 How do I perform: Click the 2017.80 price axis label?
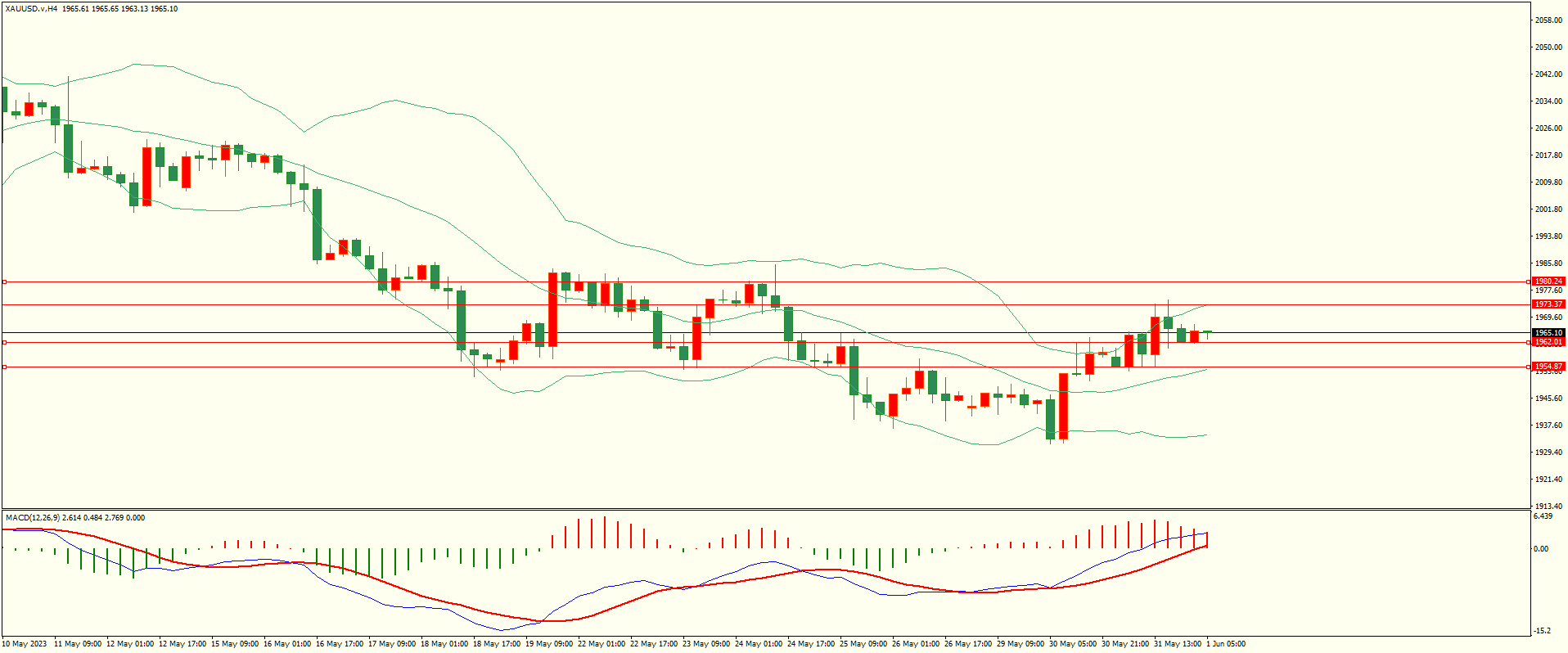(x=1548, y=155)
